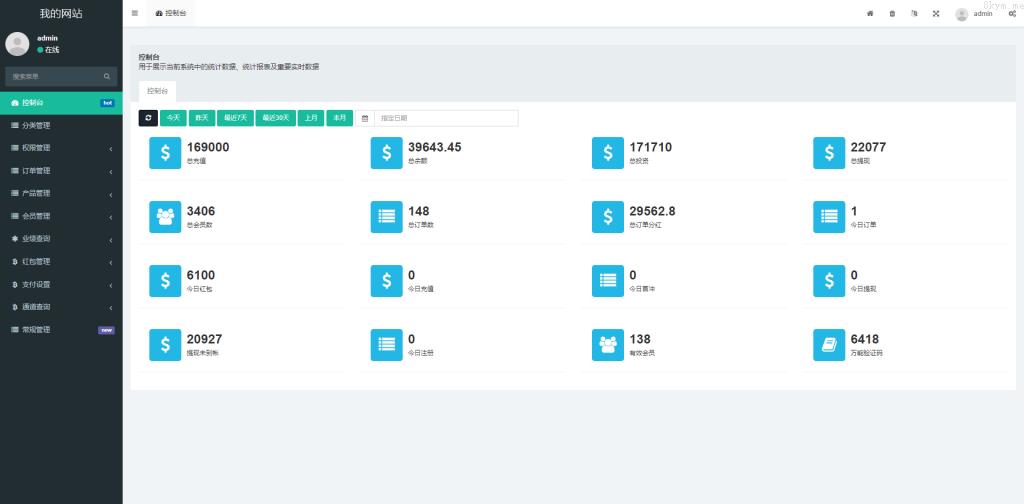
Task: Click the calendar icon beside date field
Action: pos(365,118)
